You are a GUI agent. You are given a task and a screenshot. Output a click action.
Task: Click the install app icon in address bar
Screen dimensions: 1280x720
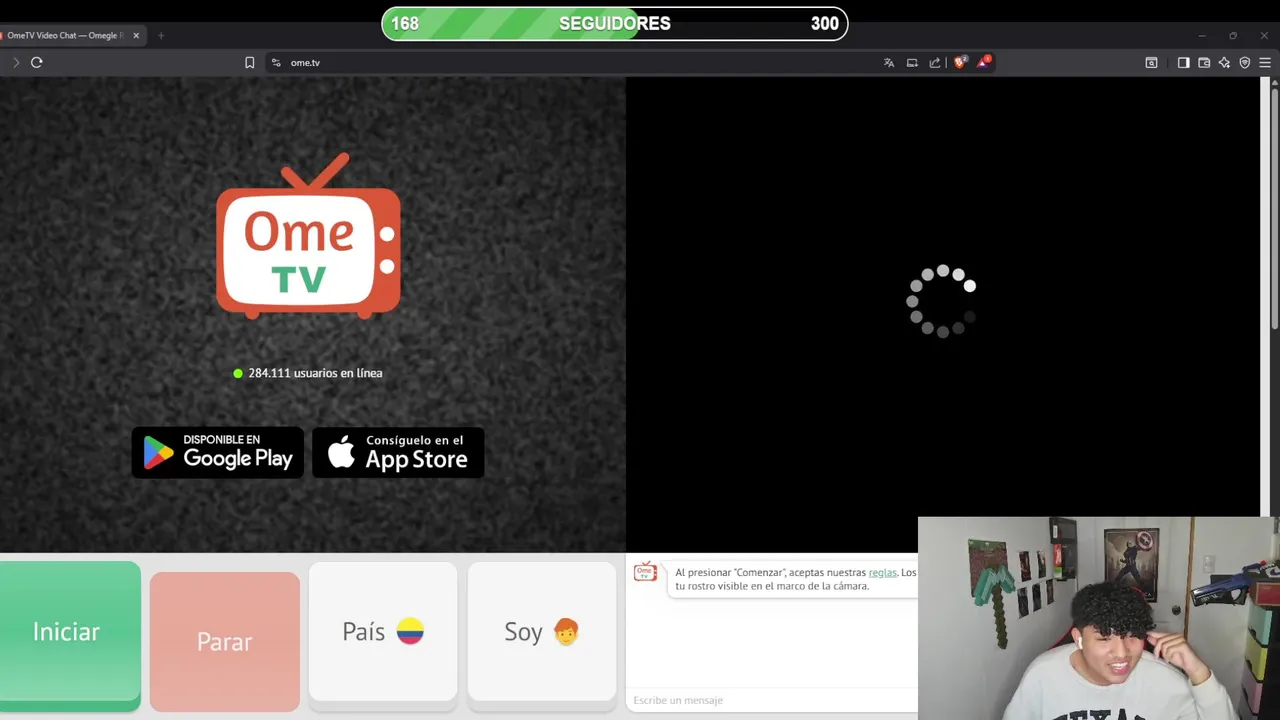coord(912,62)
